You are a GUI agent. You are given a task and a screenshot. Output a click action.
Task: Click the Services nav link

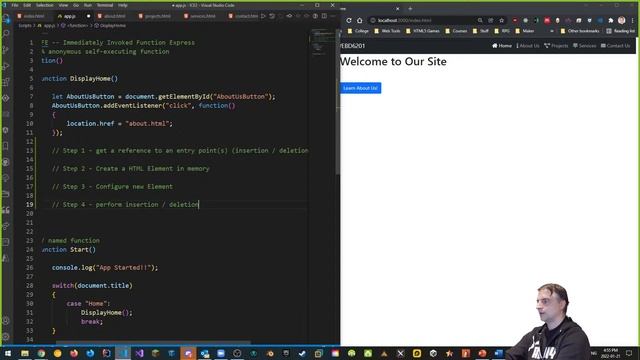tap(584, 46)
